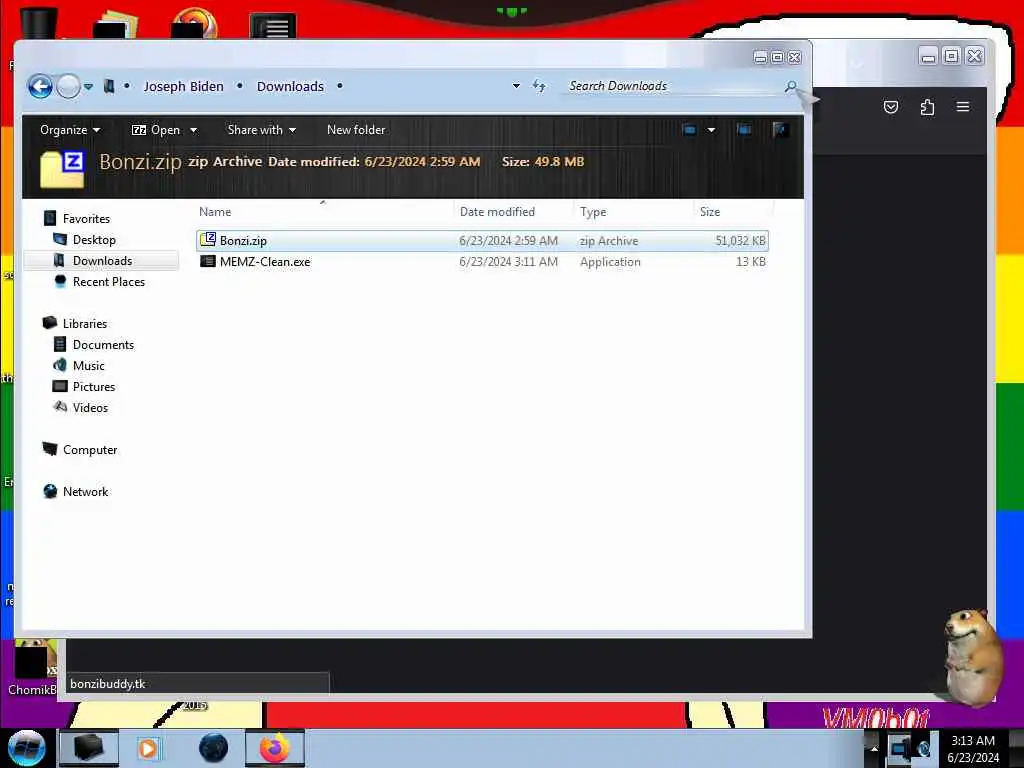Image resolution: width=1024 pixels, height=768 pixels.
Task: Sort by Date modified column
Action: click(x=497, y=212)
